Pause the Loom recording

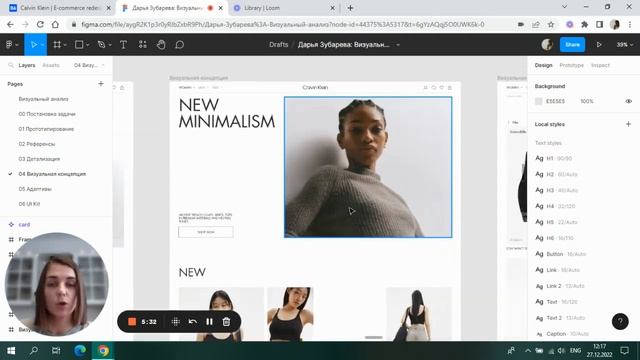[x=209, y=322]
